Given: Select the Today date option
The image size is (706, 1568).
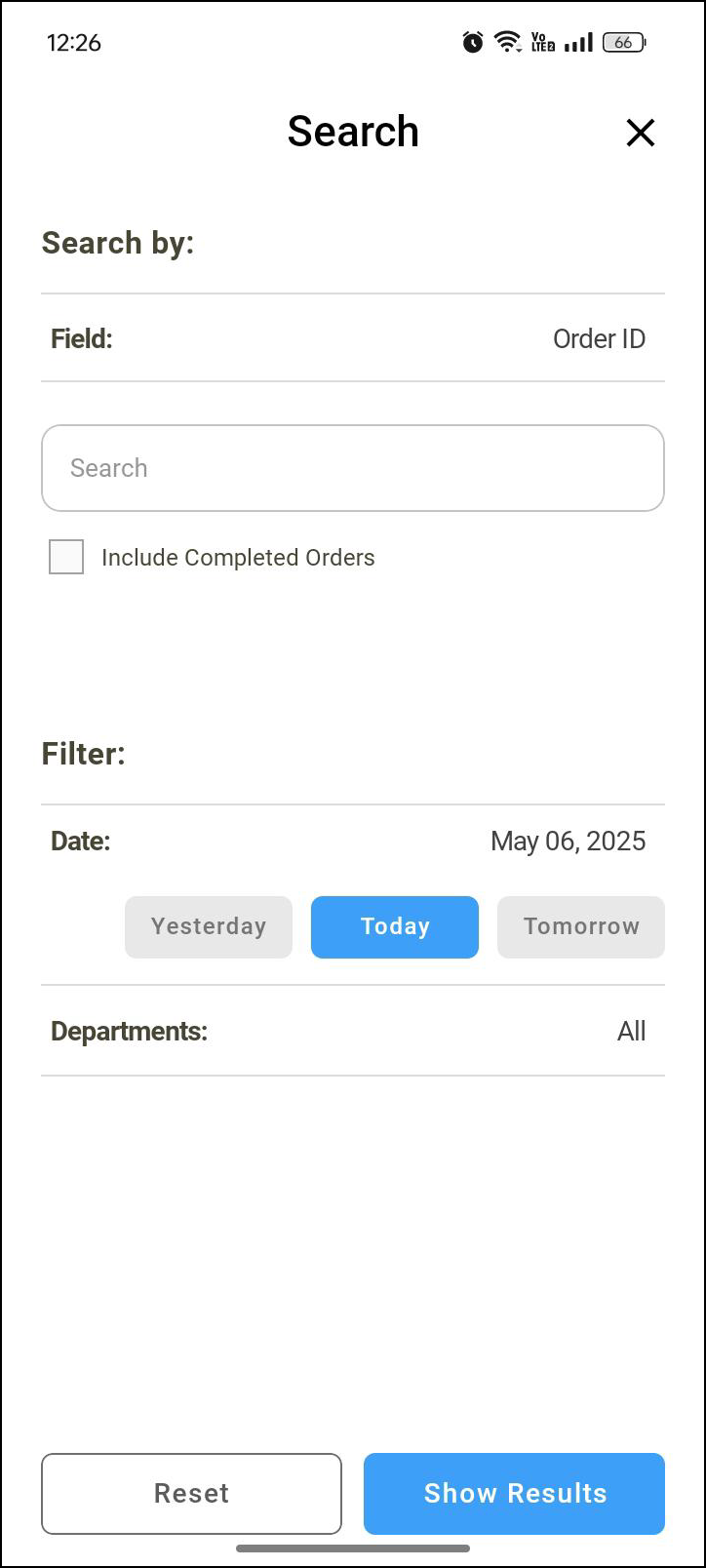Looking at the screenshot, I should point(395,926).
